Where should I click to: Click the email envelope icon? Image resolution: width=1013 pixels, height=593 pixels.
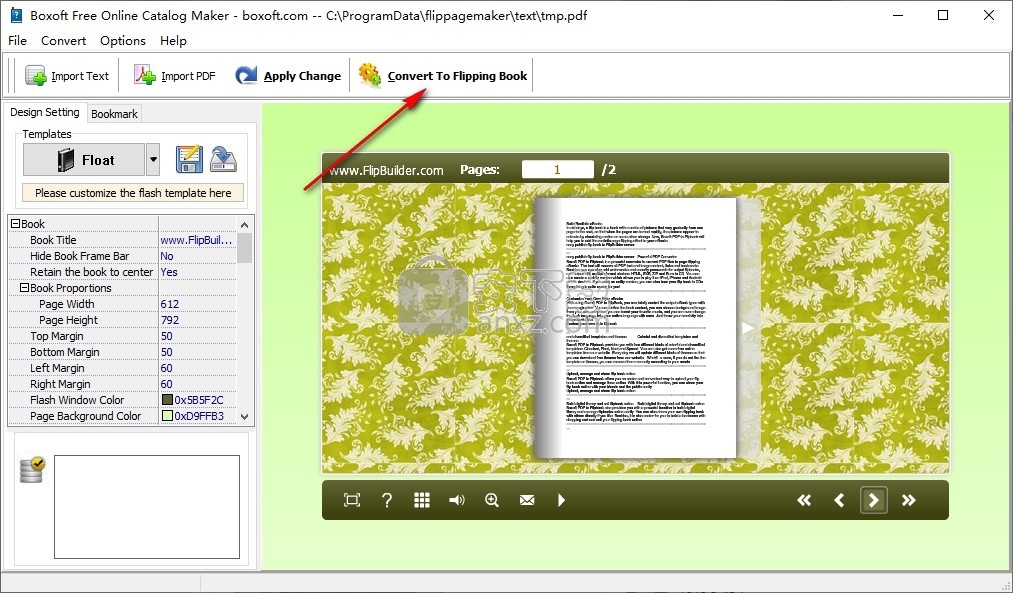point(527,500)
